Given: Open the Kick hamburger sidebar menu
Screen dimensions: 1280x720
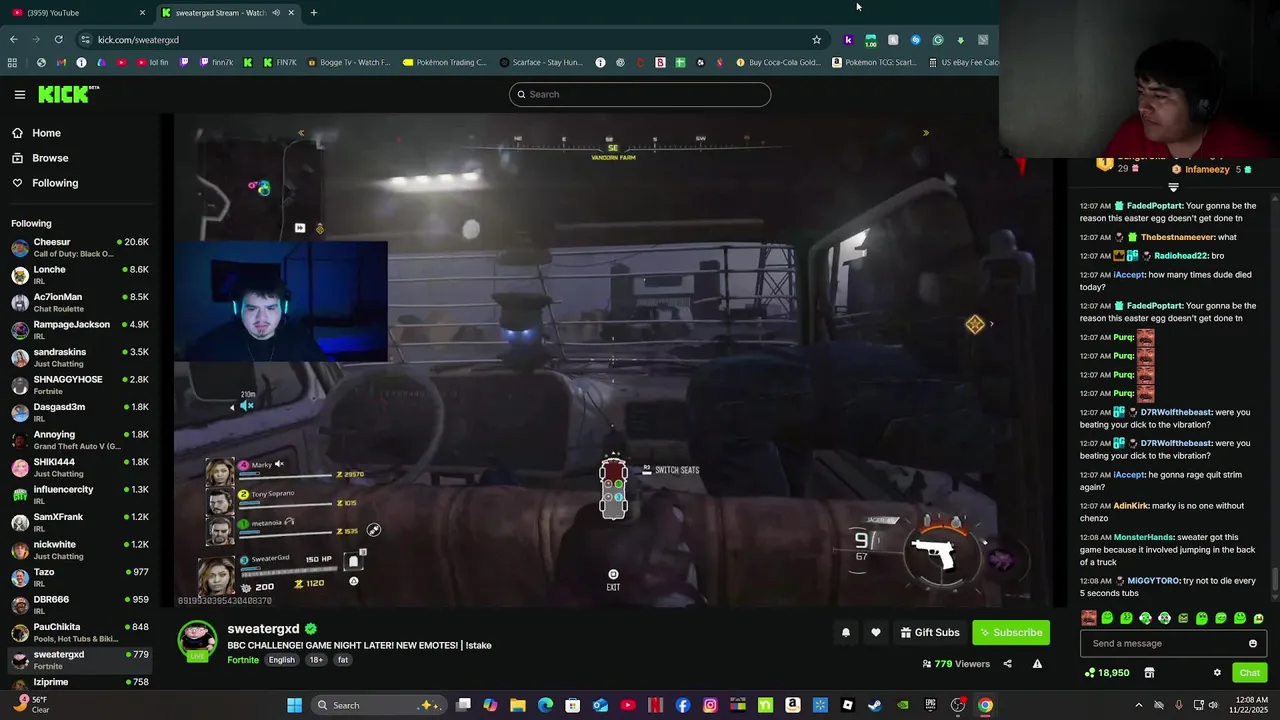Looking at the screenshot, I should click(19, 94).
